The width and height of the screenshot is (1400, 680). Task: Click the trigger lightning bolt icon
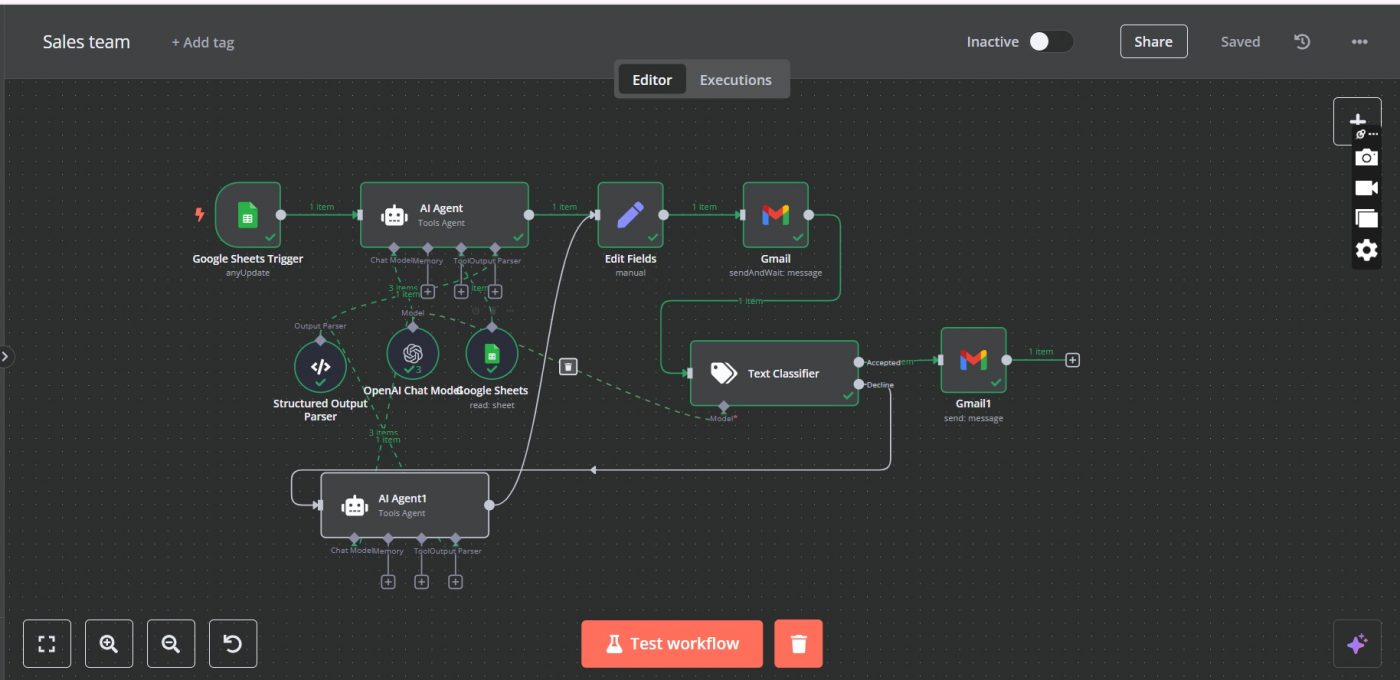pyautogui.click(x=199, y=214)
